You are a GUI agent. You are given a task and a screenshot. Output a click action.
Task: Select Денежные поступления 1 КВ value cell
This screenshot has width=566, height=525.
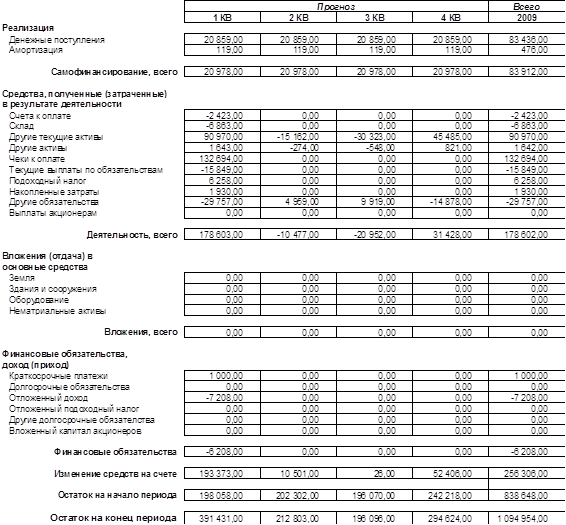coord(222,39)
